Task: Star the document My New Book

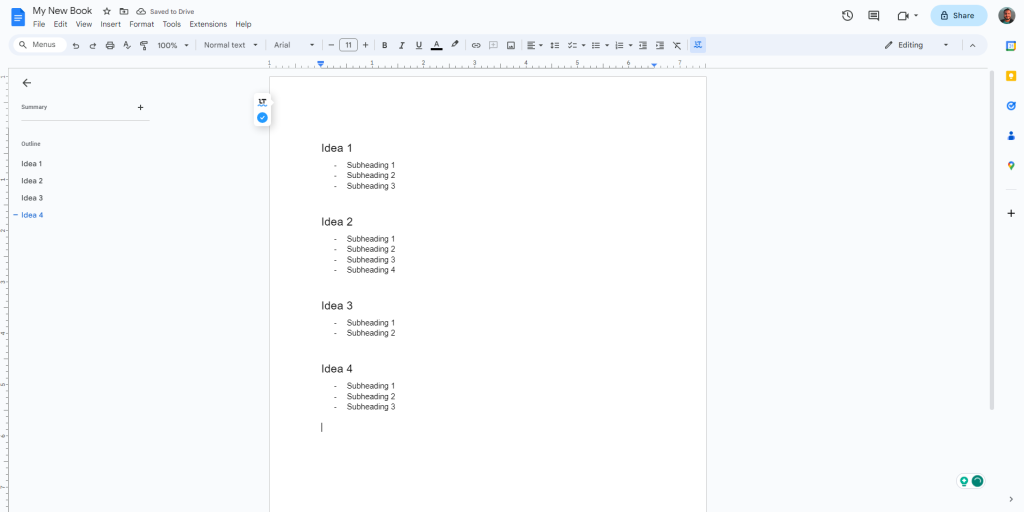Action: coord(107,11)
